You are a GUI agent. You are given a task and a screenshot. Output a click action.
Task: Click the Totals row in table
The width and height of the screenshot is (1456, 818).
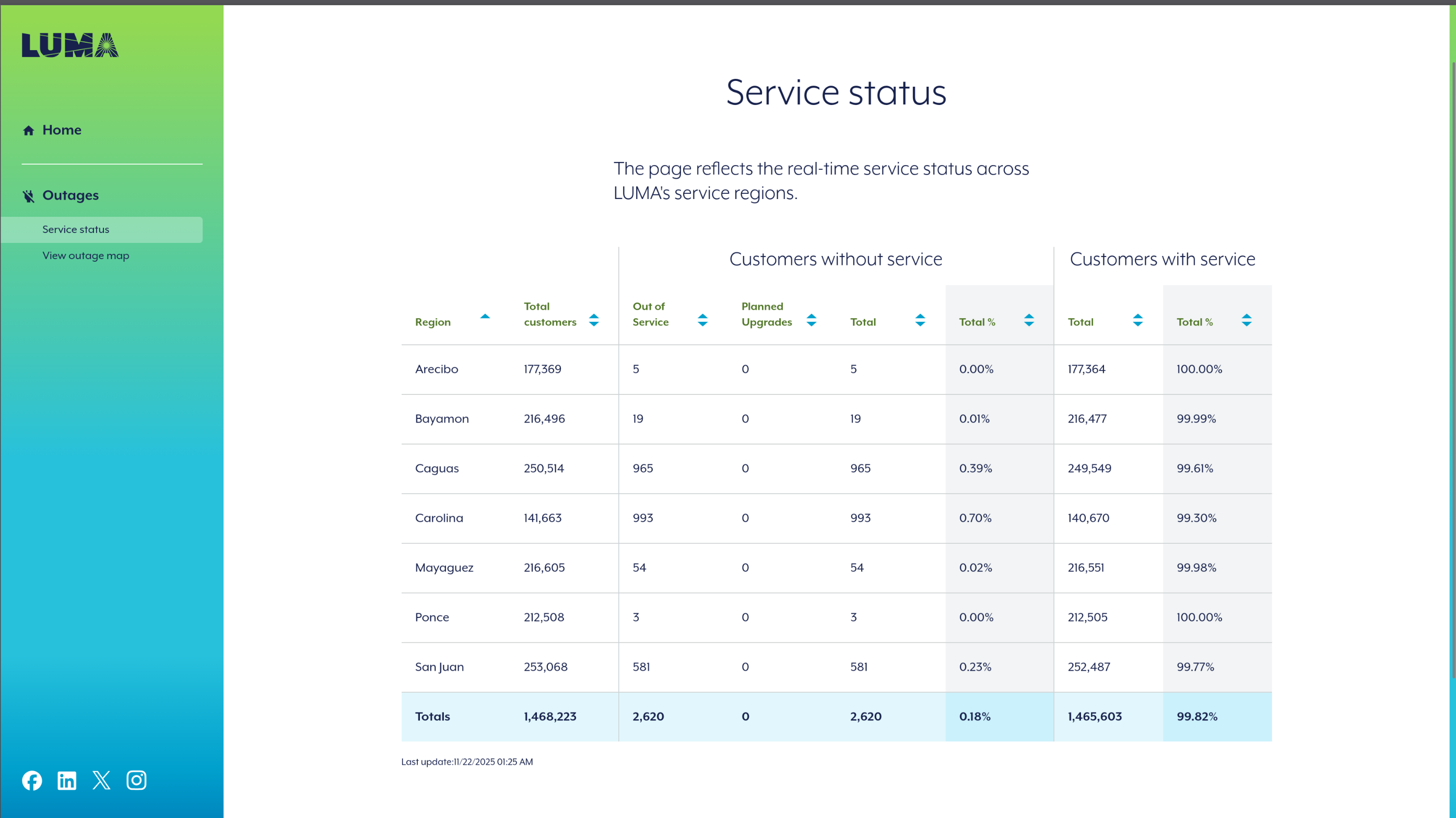point(836,716)
